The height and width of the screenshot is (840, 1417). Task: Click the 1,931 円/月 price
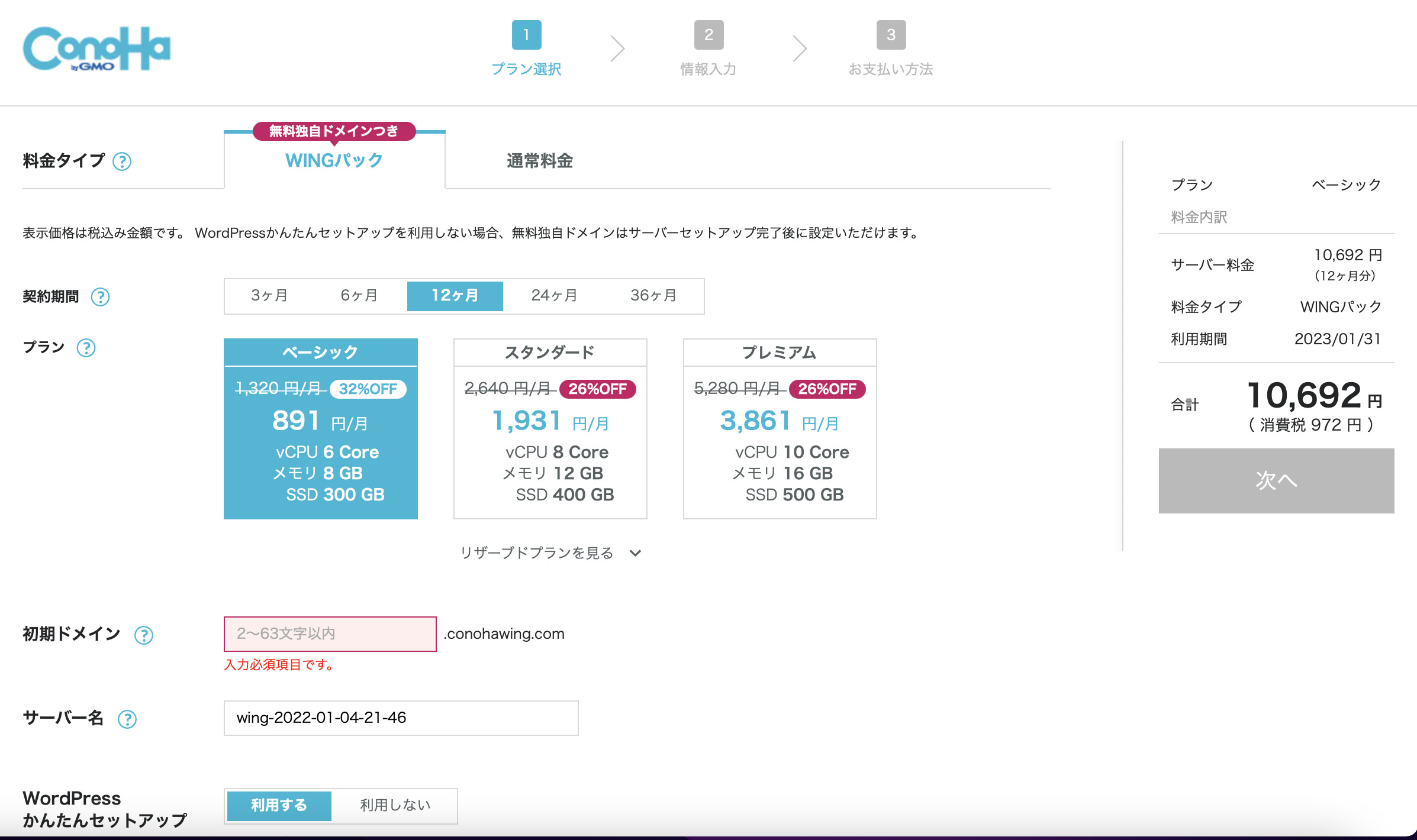(x=550, y=421)
